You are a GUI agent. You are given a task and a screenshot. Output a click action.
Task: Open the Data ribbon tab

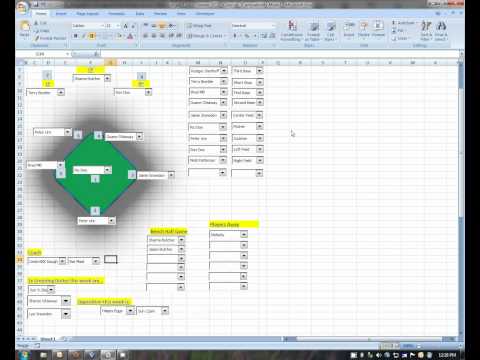pos(140,14)
